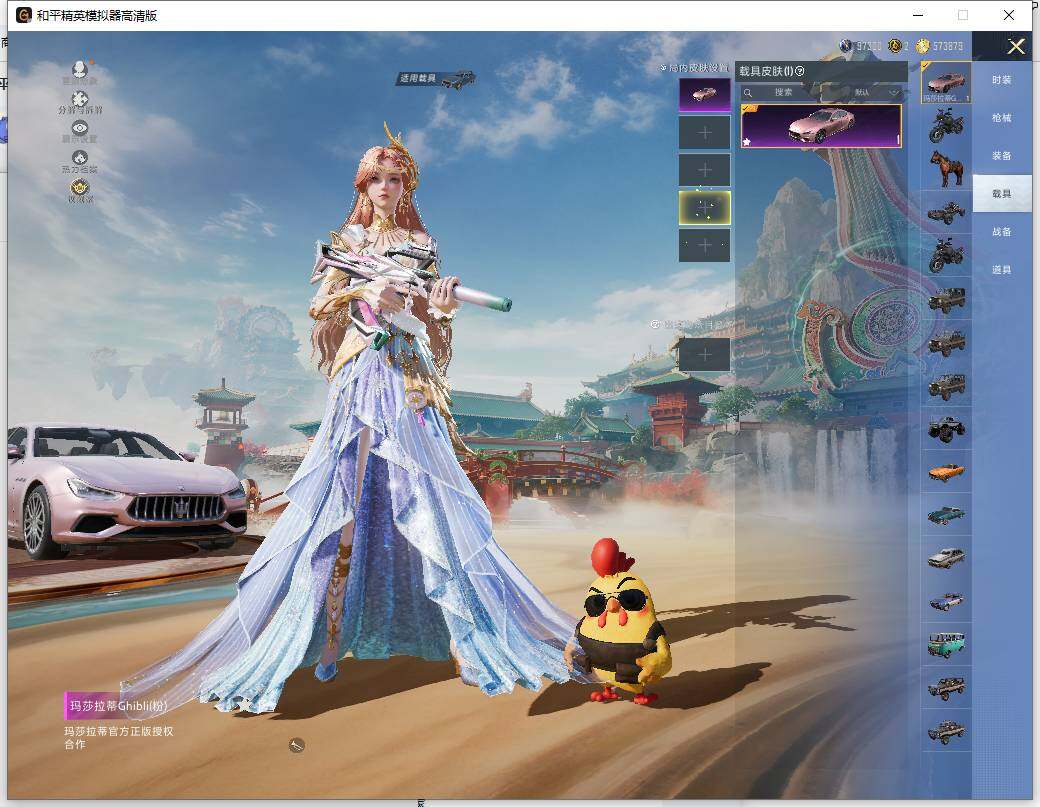The width and height of the screenshot is (1040, 807).
Task: Switch to the 战备 tab
Action: point(1002,232)
